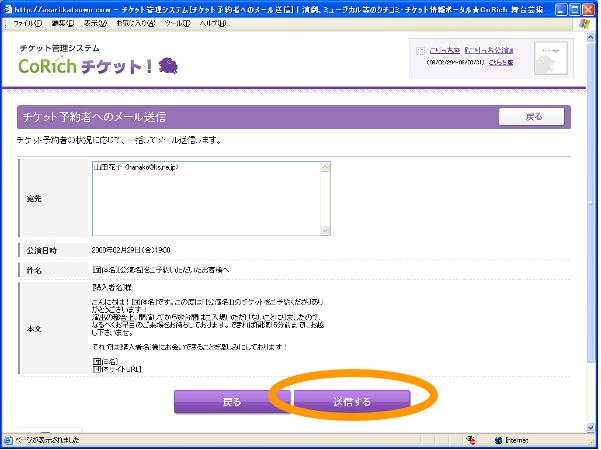Click the page icon in status bar
The width and height of the screenshot is (601, 450).
coord(9,439)
